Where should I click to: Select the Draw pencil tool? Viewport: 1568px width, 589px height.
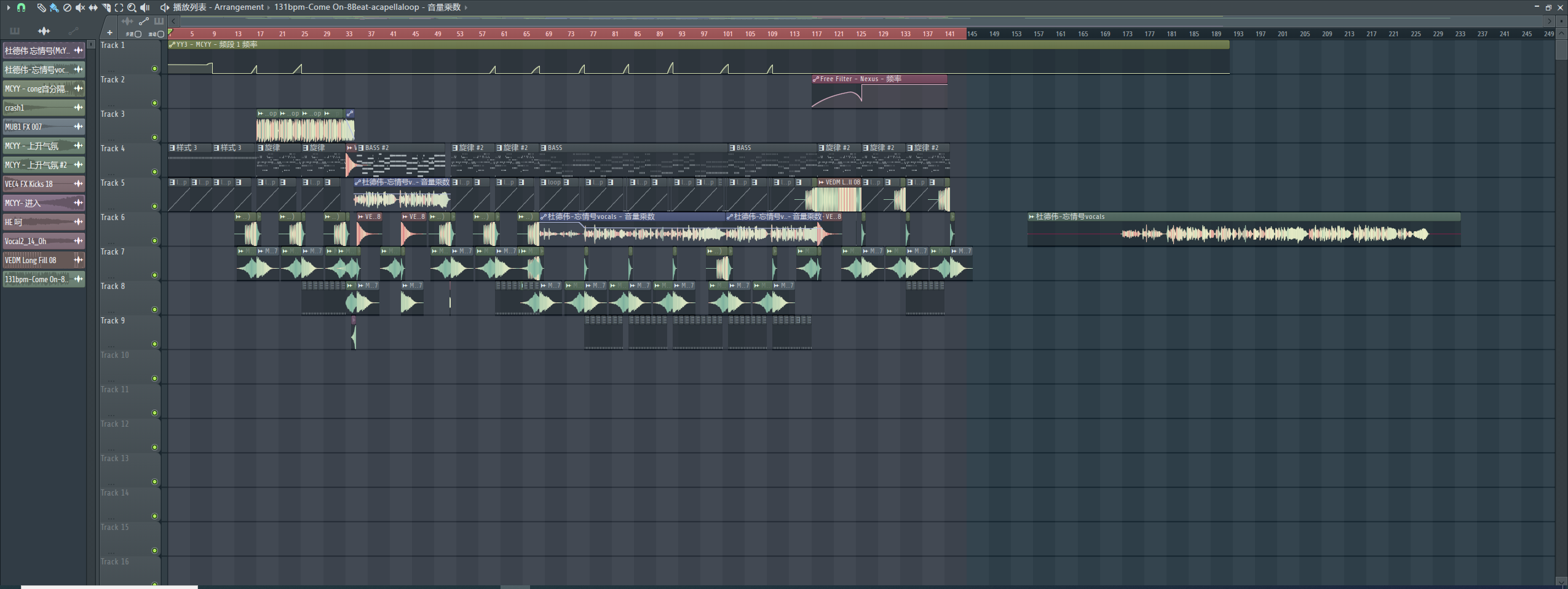[41, 7]
